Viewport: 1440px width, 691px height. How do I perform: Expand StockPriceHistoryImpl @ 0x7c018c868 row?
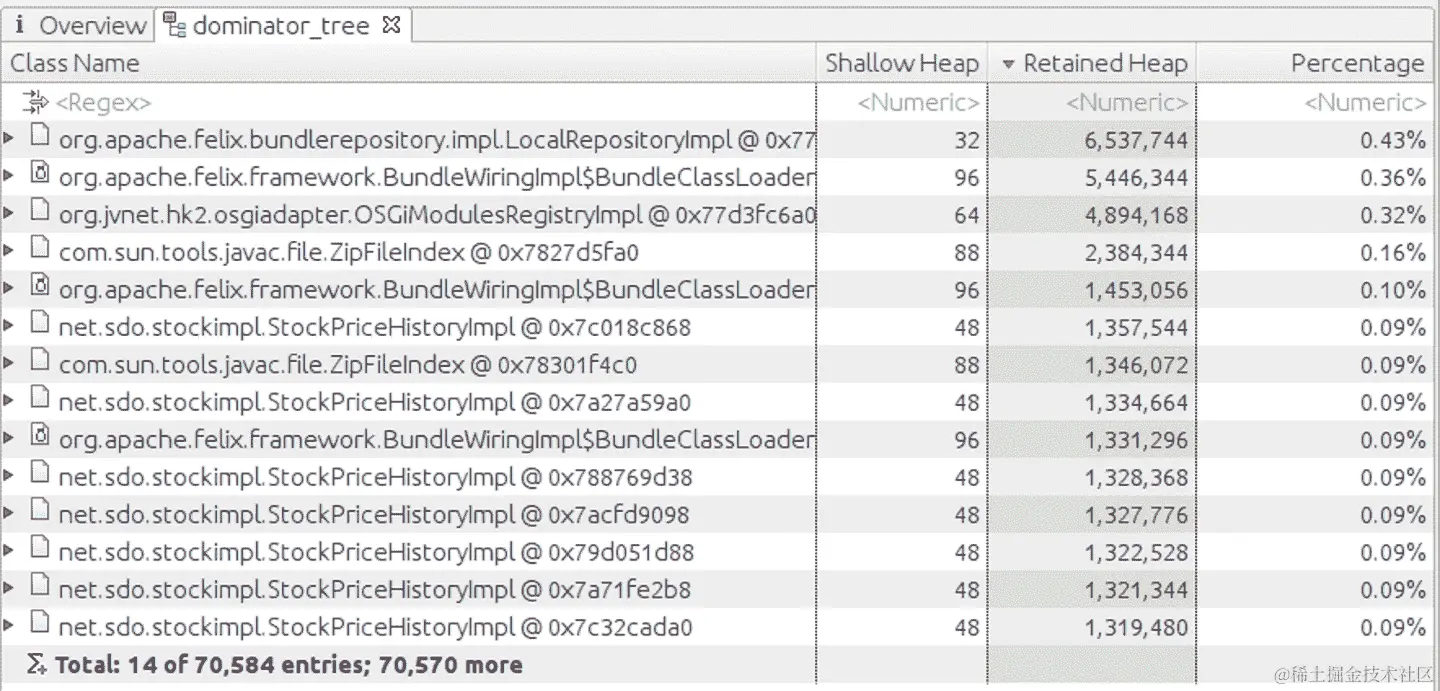[x=9, y=326]
